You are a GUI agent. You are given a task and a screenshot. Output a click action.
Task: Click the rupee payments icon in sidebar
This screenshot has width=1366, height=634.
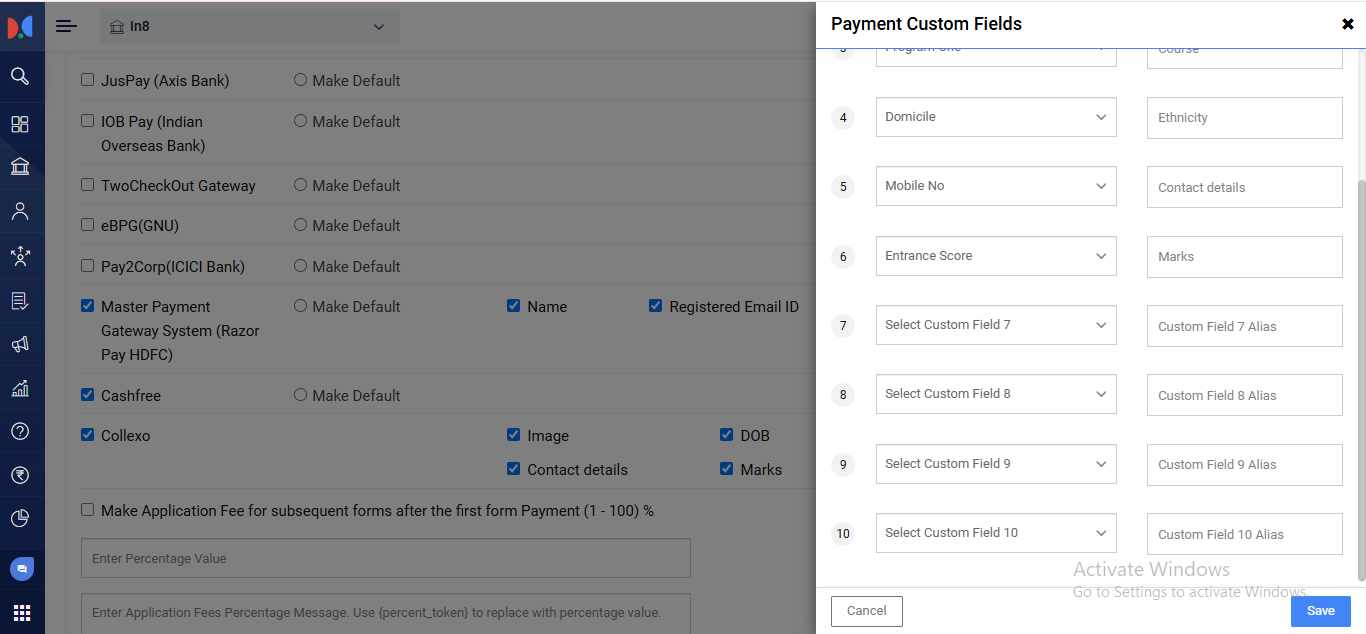pyautogui.click(x=20, y=474)
